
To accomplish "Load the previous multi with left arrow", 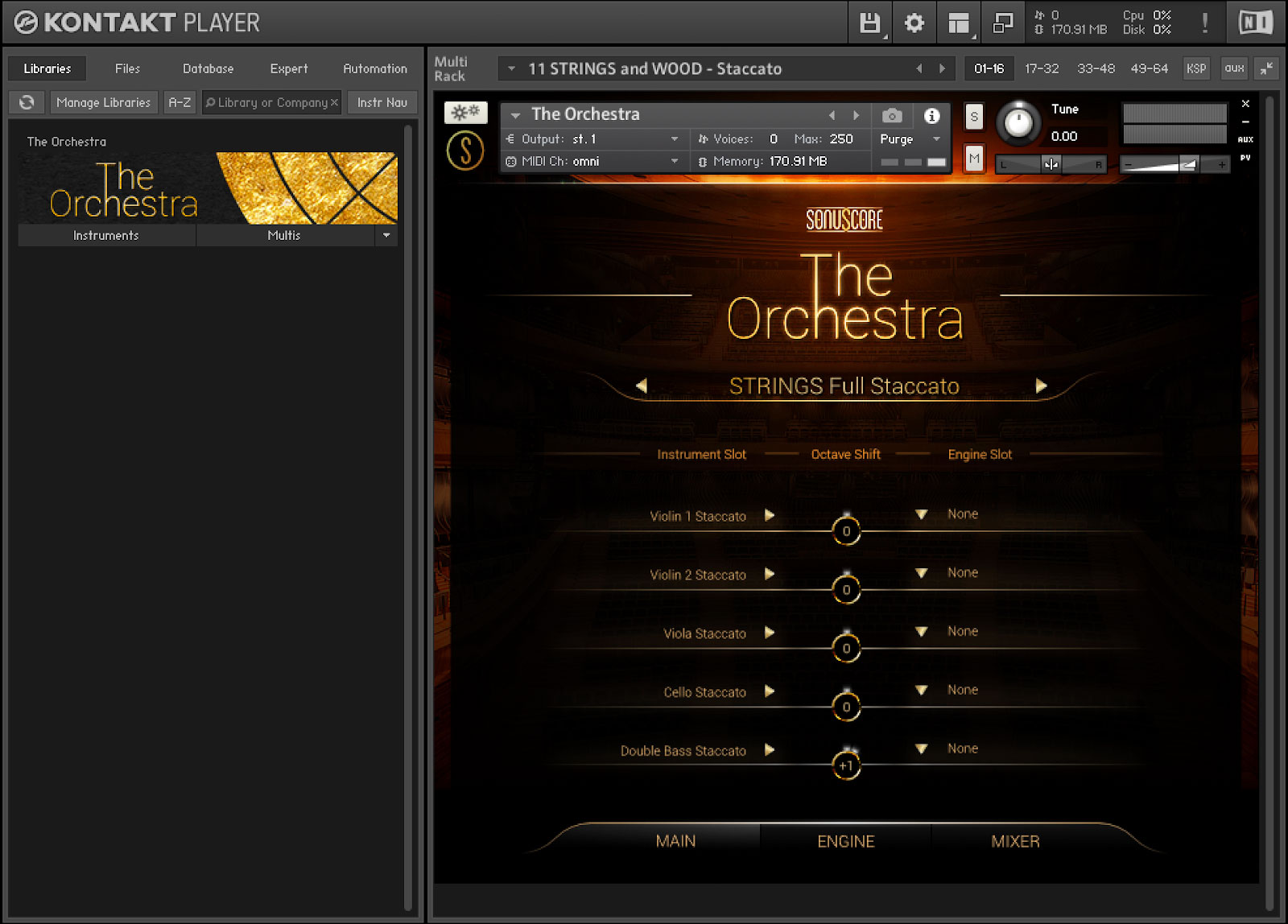I will coord(919,68).
